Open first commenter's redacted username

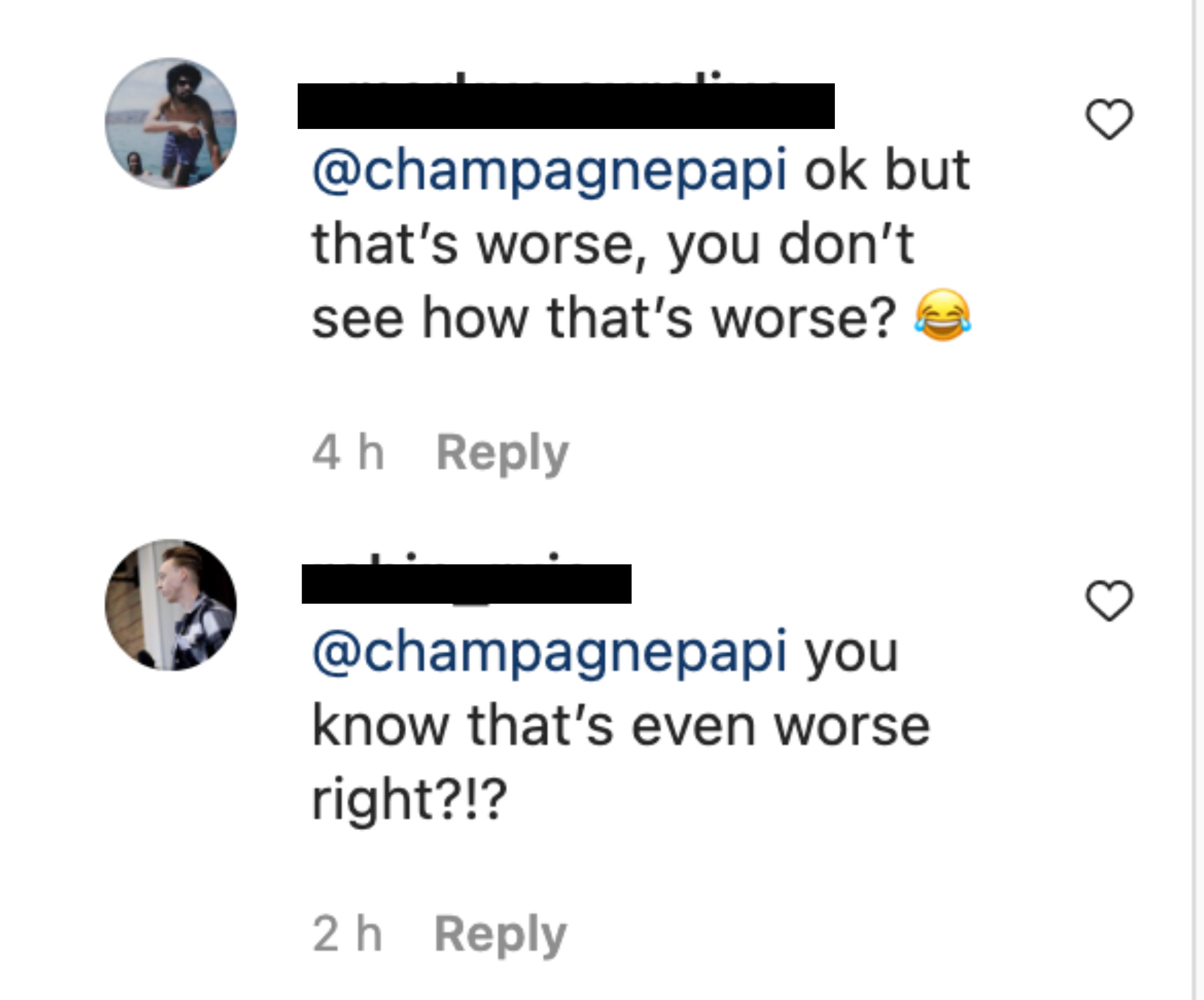(x=566, y=105)
